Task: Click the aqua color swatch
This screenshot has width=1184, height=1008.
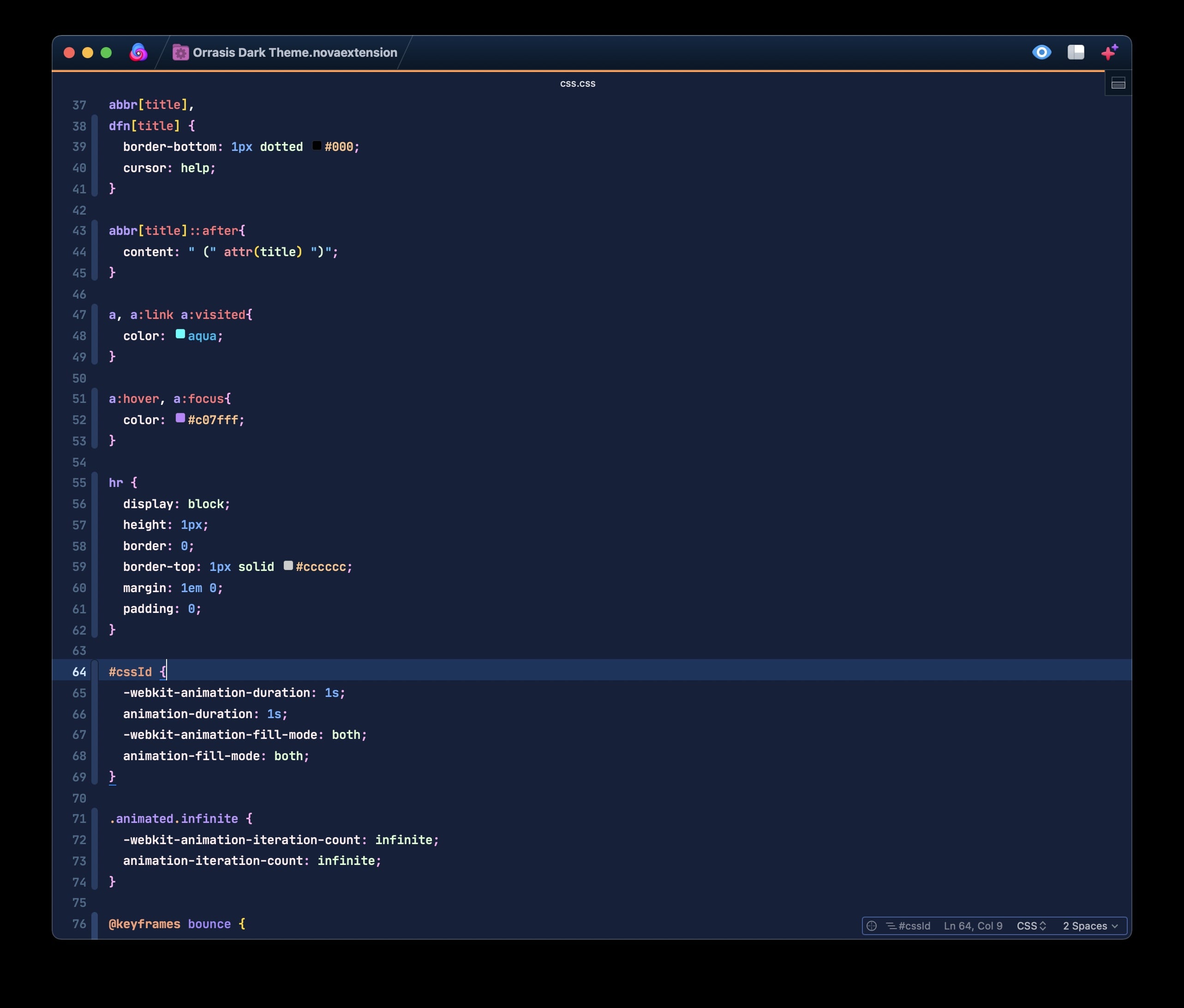Action: tap(180, 334)
